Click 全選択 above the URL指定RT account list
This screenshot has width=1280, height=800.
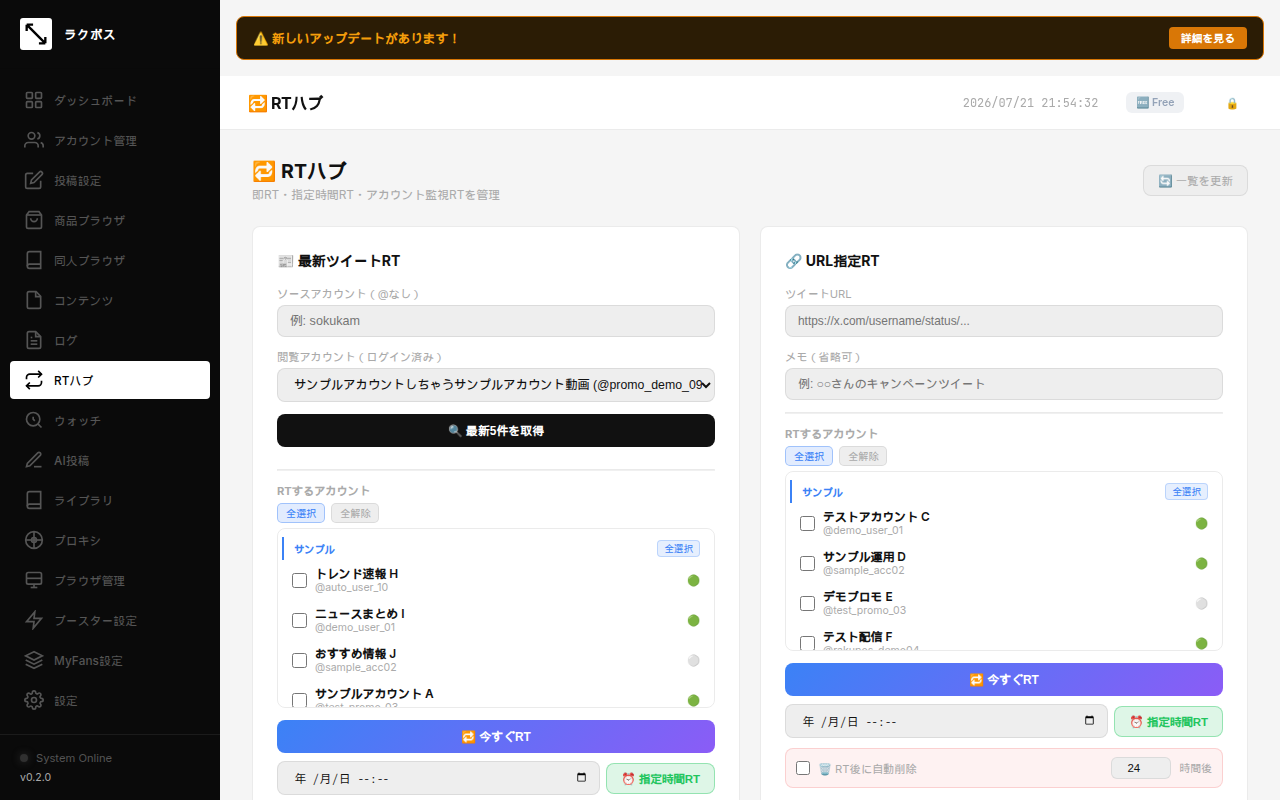point(809,456)
